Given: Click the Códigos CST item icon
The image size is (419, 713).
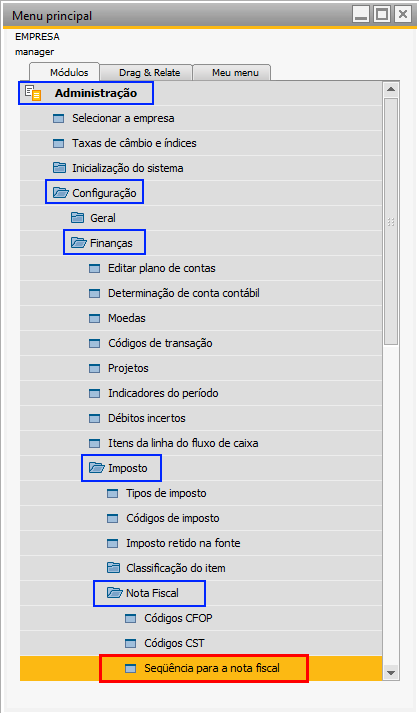Looking at the screenshot, I should (131, 644).
